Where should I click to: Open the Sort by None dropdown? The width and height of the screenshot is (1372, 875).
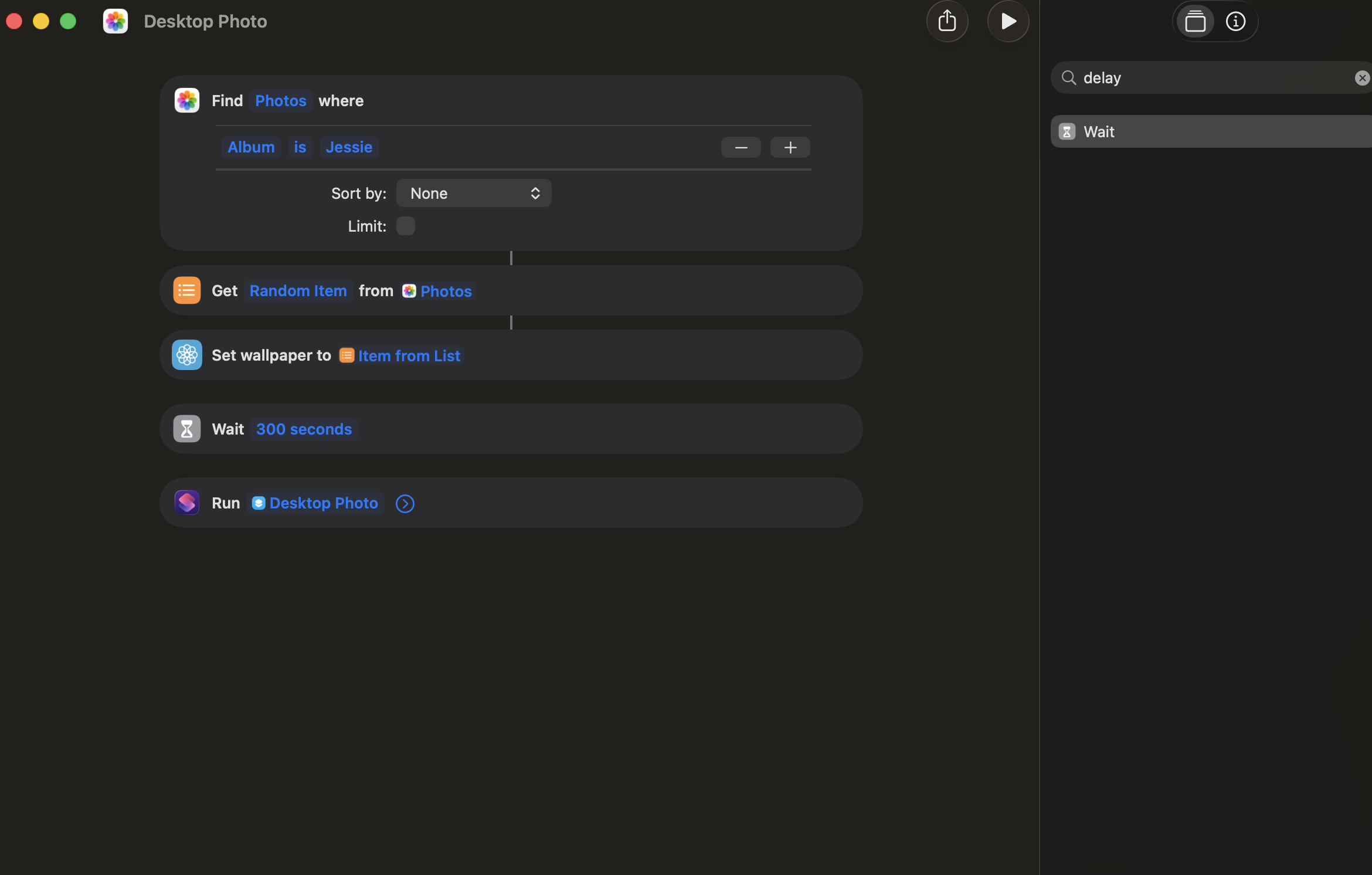point(474,194)
